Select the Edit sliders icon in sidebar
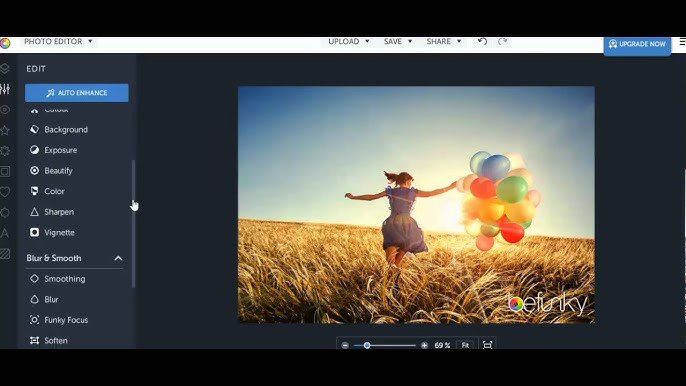 [5, 89]
